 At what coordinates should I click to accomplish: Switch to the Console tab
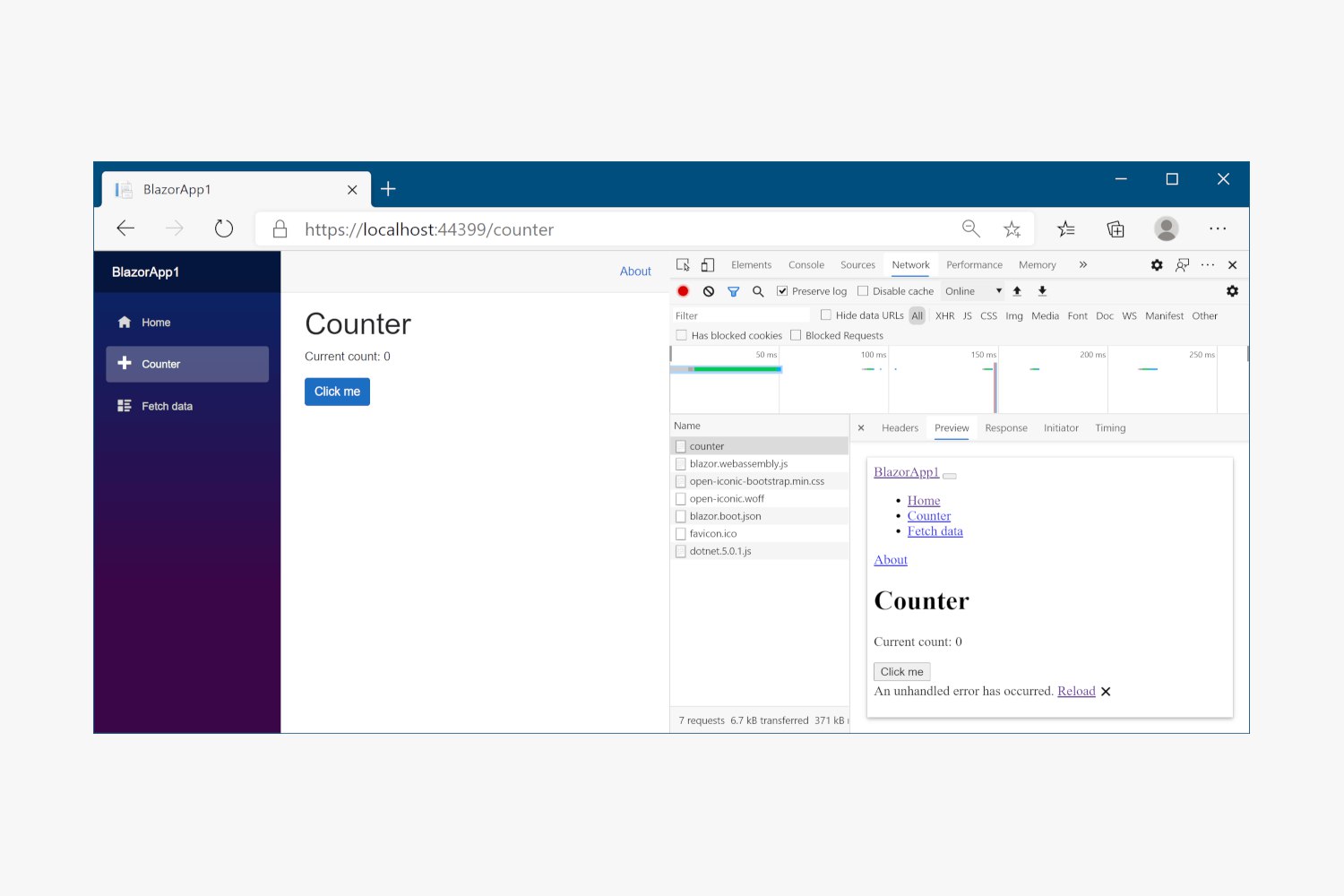(x=806, y=265)
